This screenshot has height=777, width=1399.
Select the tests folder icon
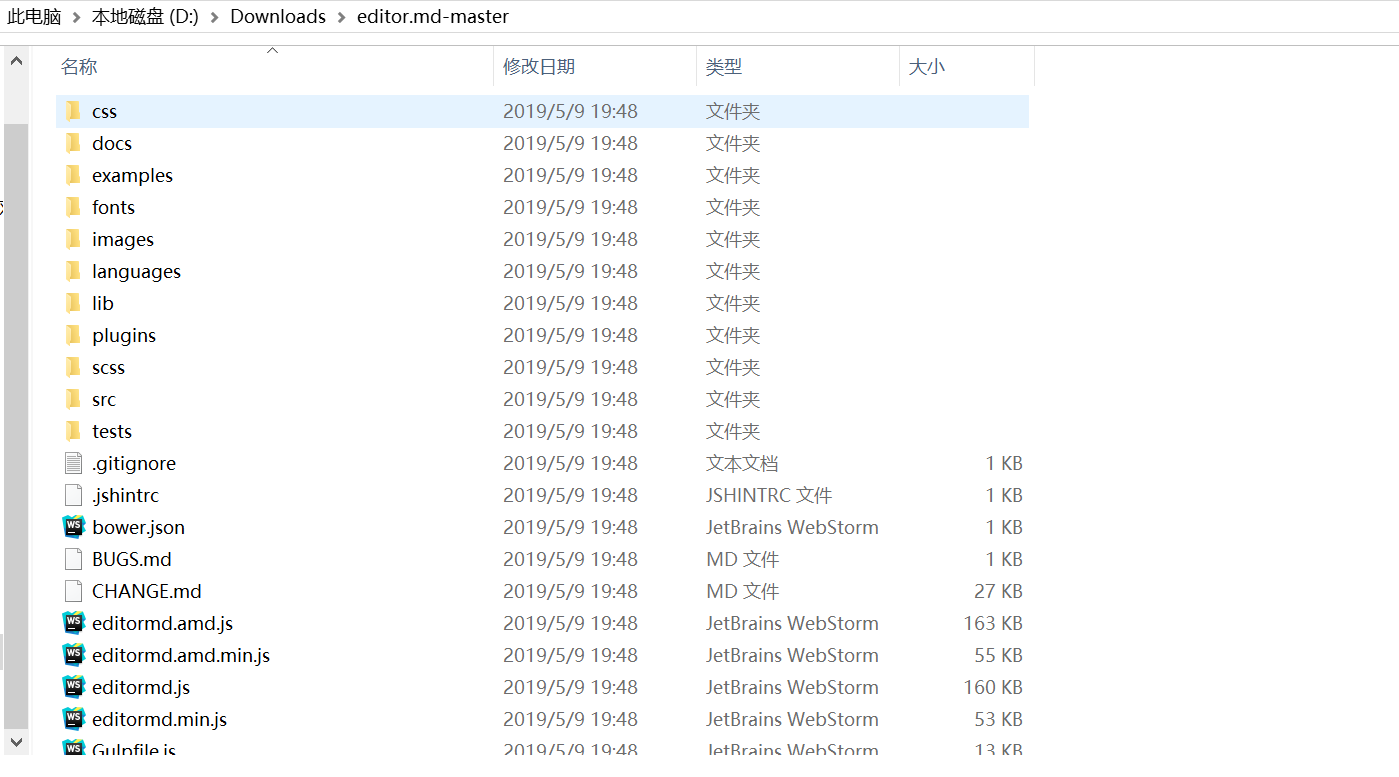pyautogui.click(x=73, y=431)
